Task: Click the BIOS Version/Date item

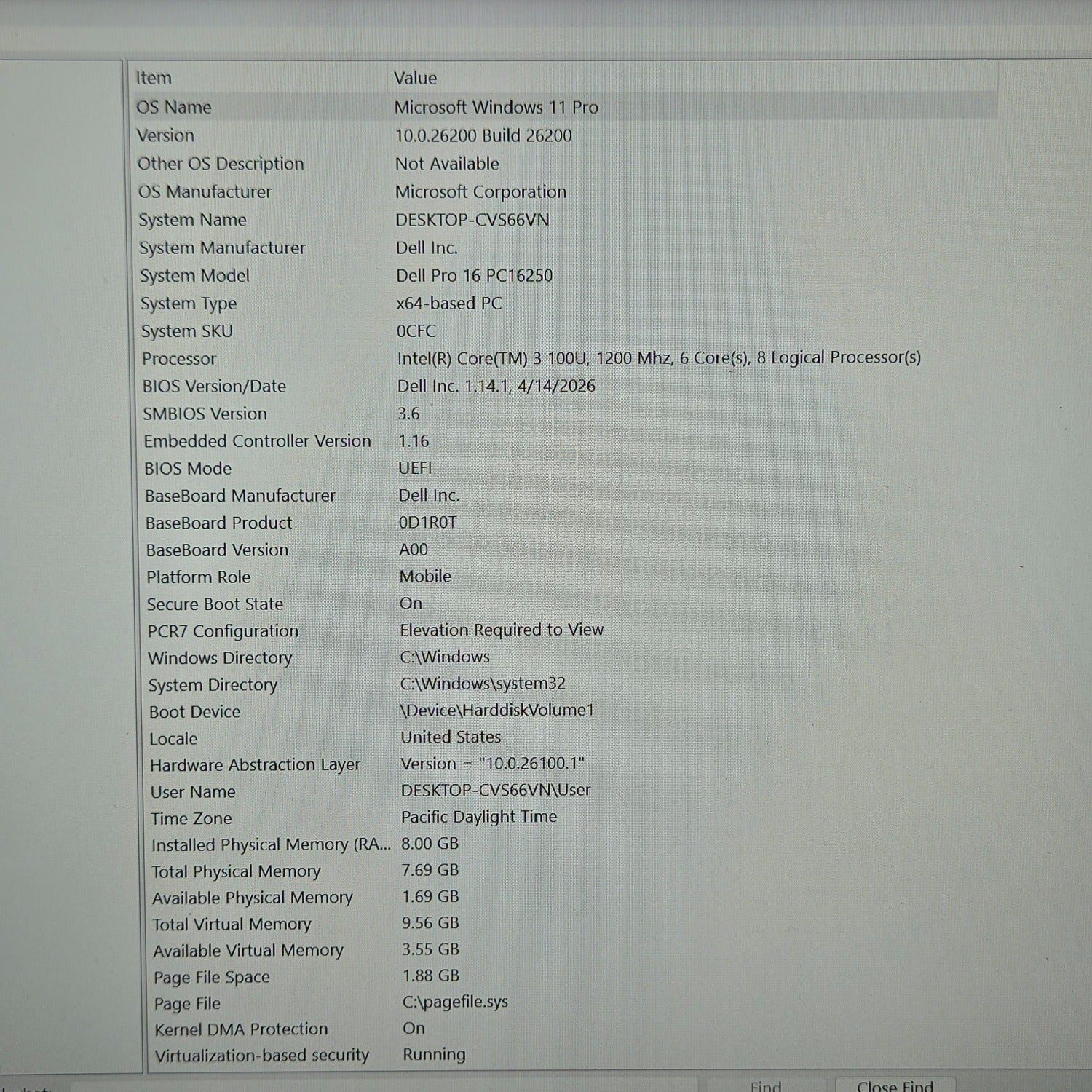Action: [x=214, y=387]
